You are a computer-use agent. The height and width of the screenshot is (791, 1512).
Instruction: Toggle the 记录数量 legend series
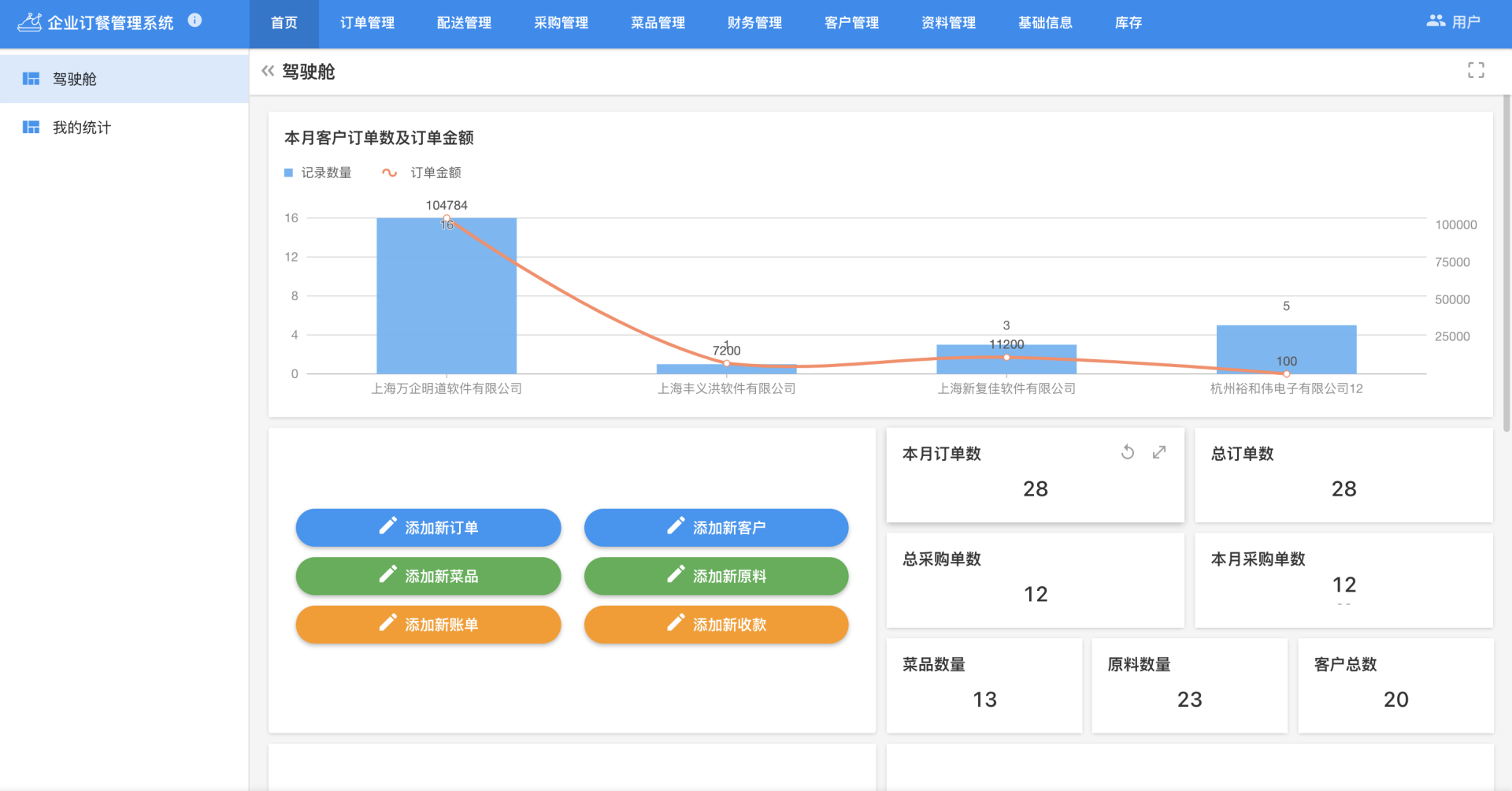[318, 173]
